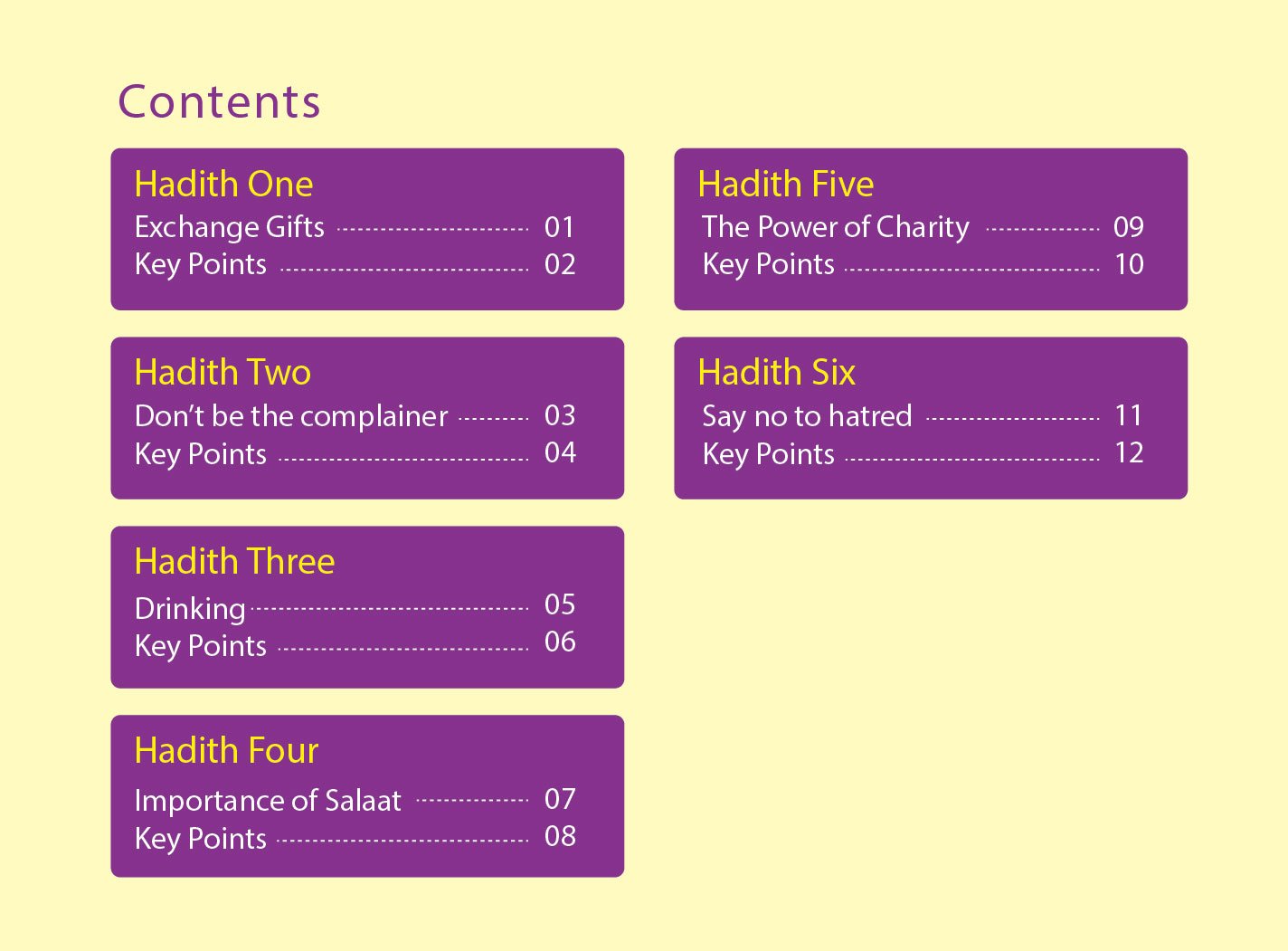Go to Exchange Gifts entry
This screenshot has height=951, width=1288.
point(229,227)
